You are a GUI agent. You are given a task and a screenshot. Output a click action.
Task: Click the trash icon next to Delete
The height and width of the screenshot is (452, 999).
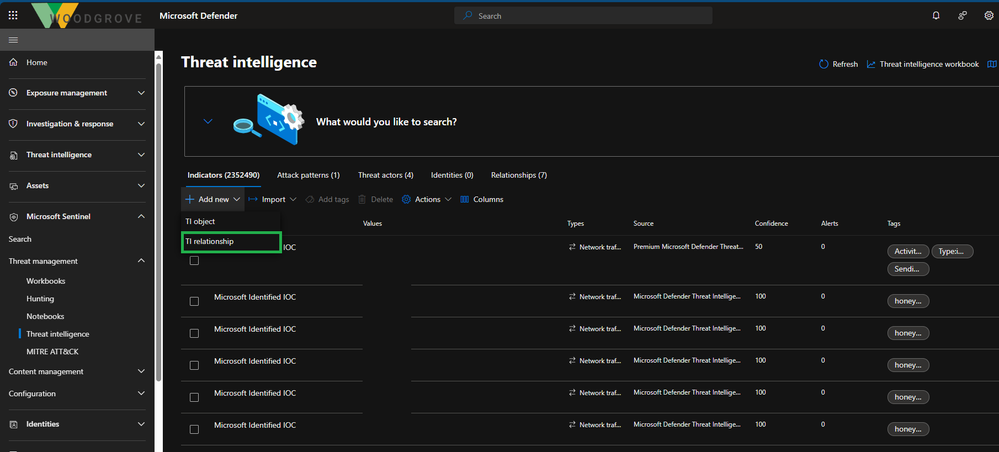pyautogui.click(x=362, y=200)
